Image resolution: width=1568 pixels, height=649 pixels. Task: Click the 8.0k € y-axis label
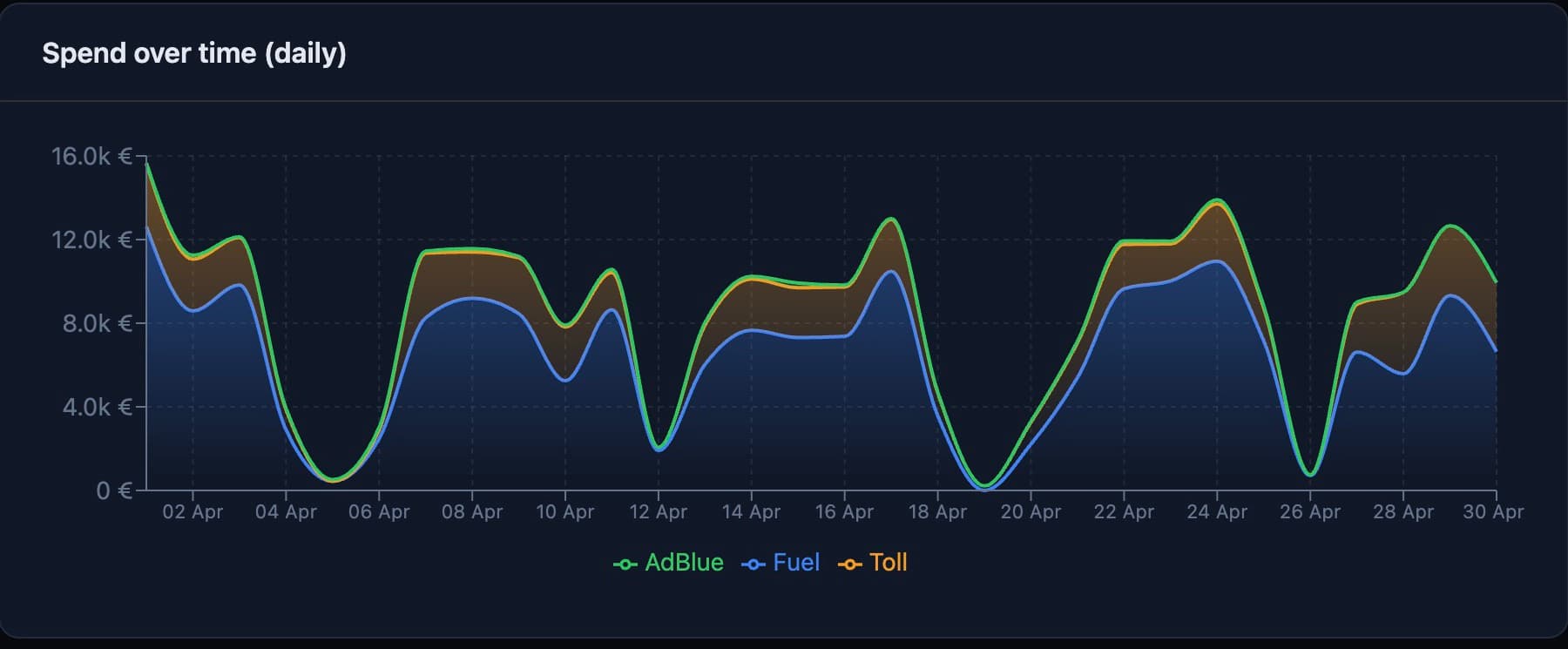(x=97, y=323)
